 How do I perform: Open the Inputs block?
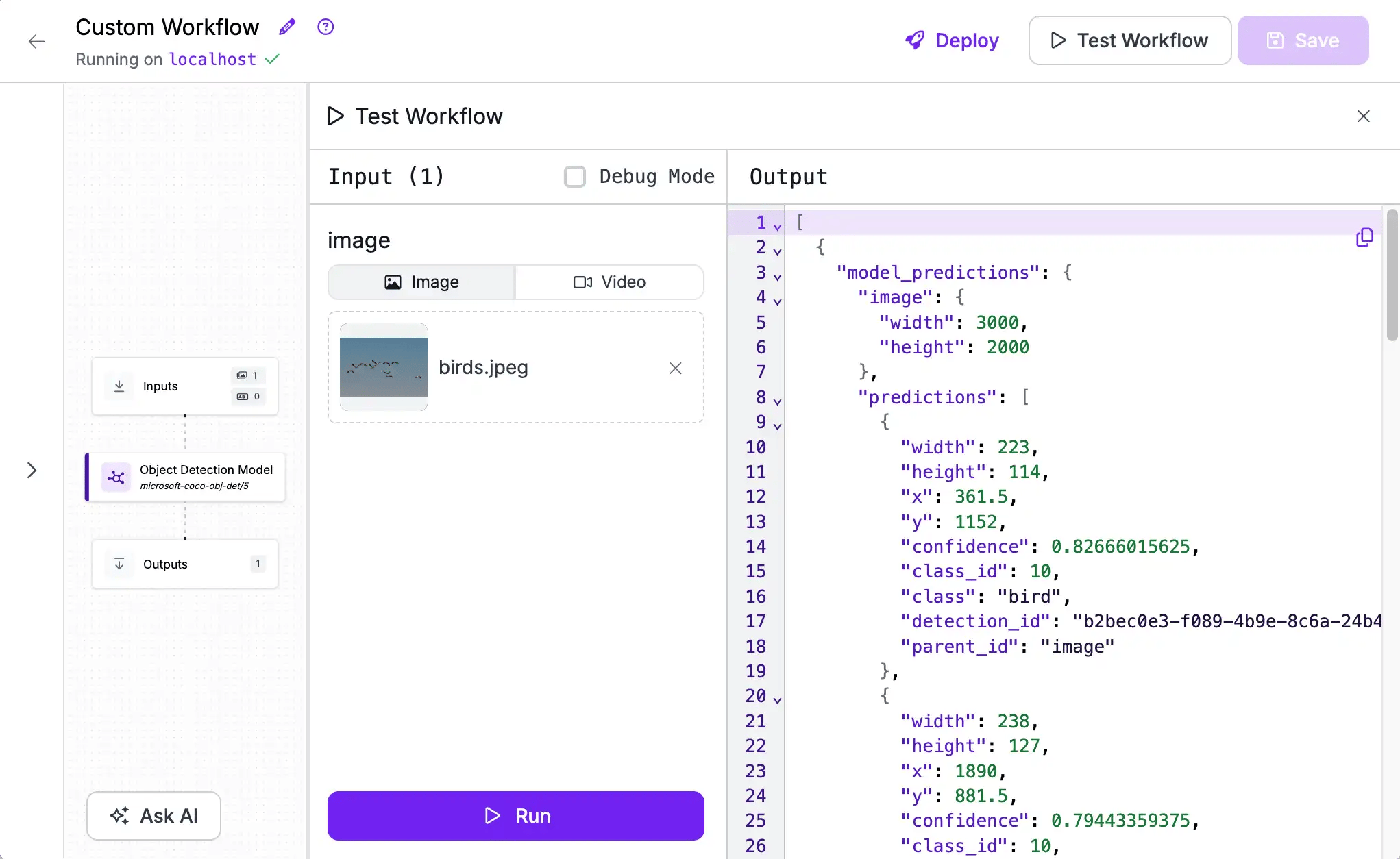click(185, 386)
